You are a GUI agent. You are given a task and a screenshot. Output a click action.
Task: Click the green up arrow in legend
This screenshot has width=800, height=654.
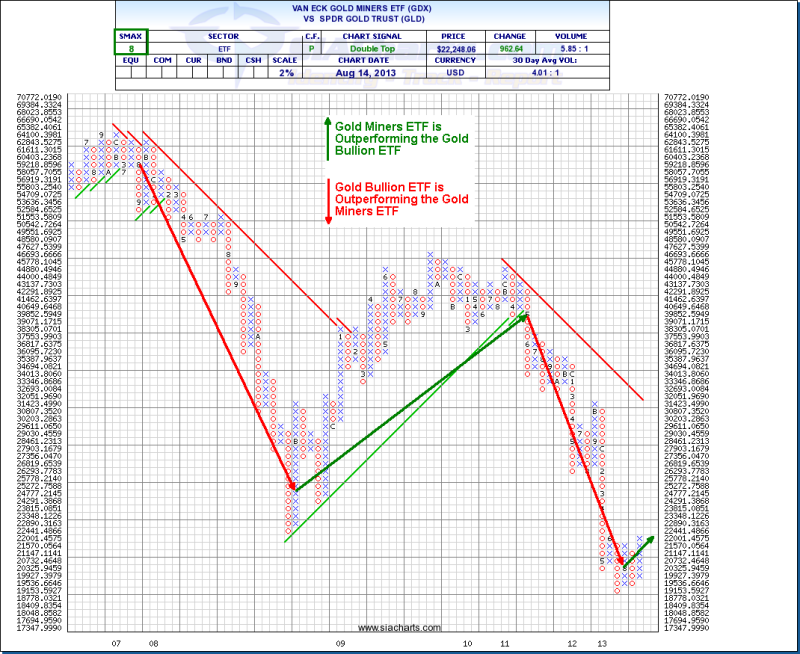[x=327, y=138]
